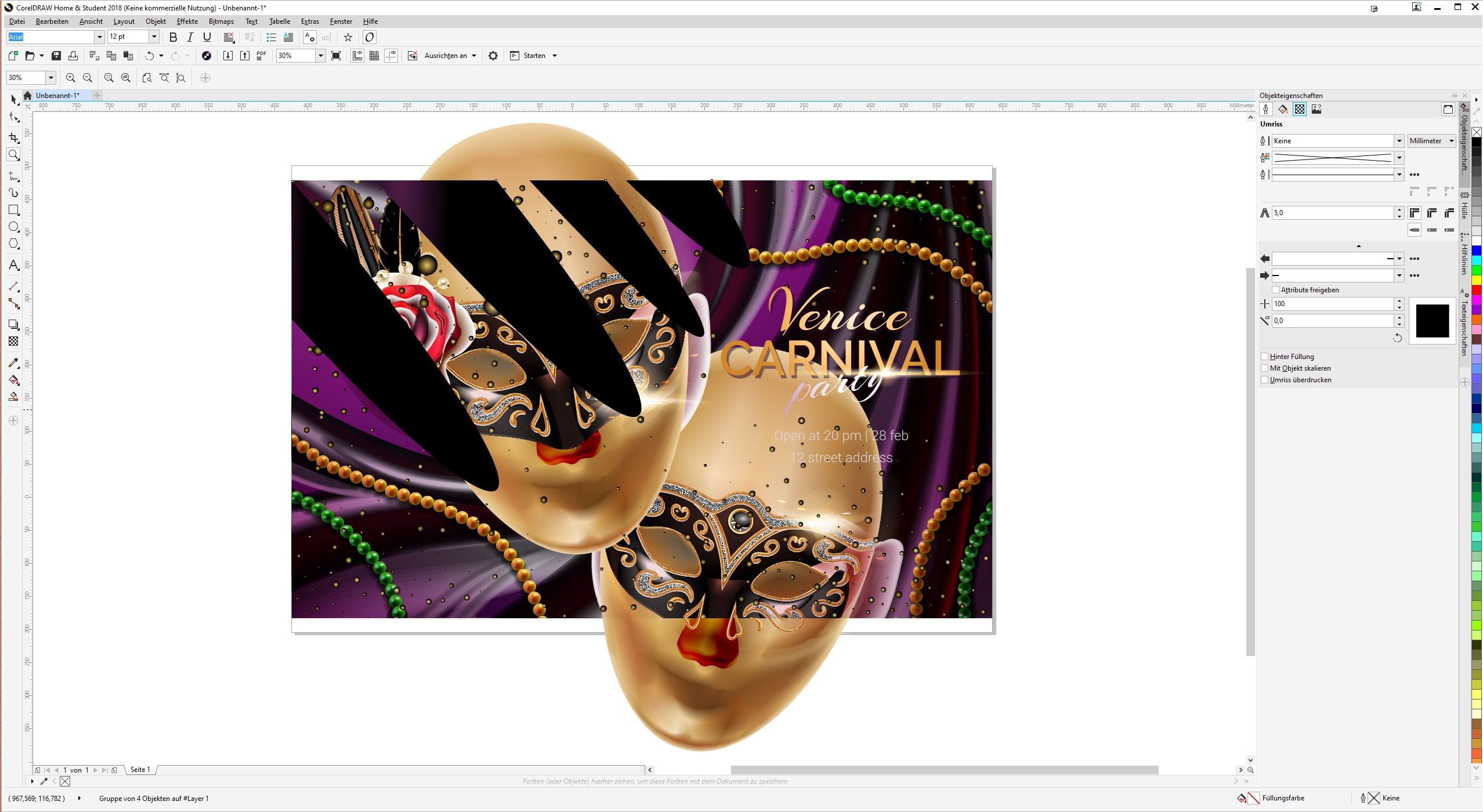The image size is (1483, 812).
Task: Check the Attribute freigeben checkbox
Action: [x=1275, y=290]
